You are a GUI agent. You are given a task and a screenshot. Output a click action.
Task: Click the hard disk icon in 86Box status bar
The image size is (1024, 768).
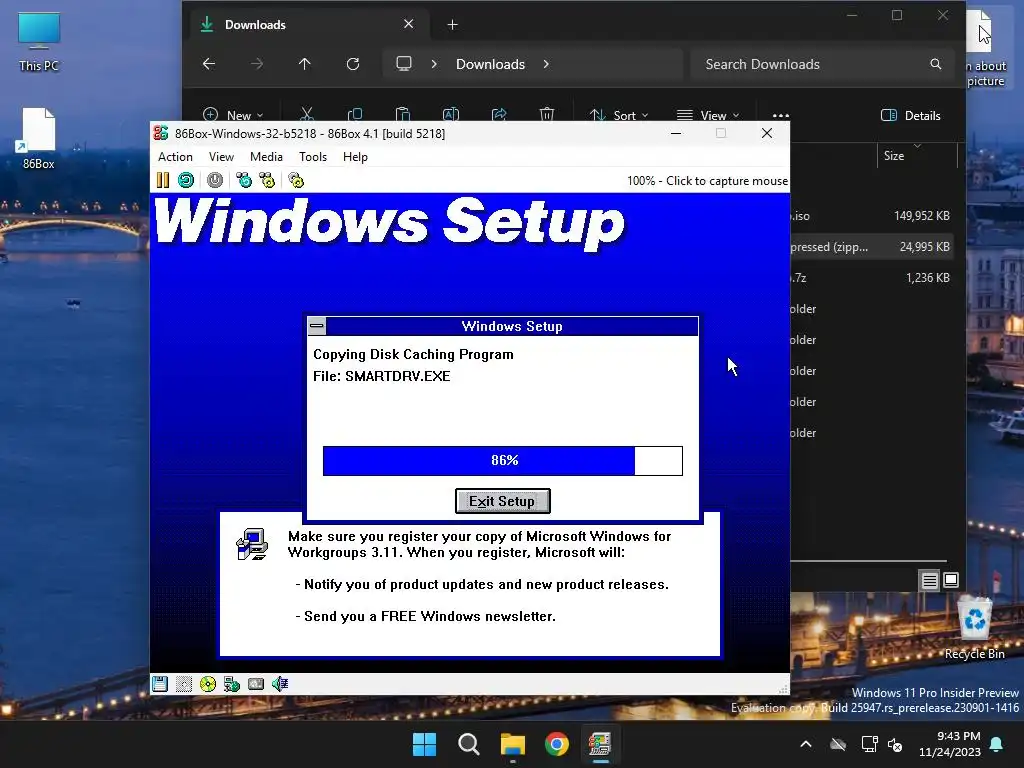(256, 684)
